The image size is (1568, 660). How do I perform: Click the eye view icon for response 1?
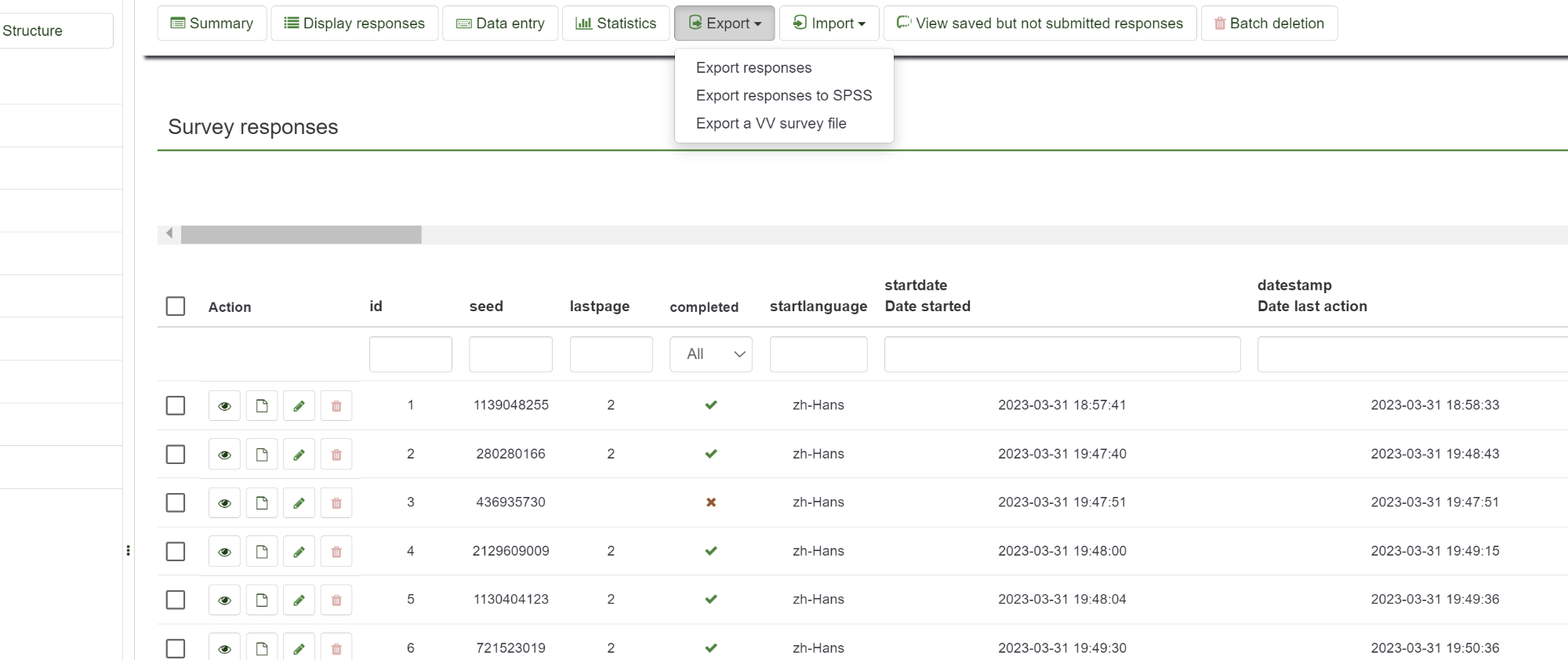coord(224,406)
